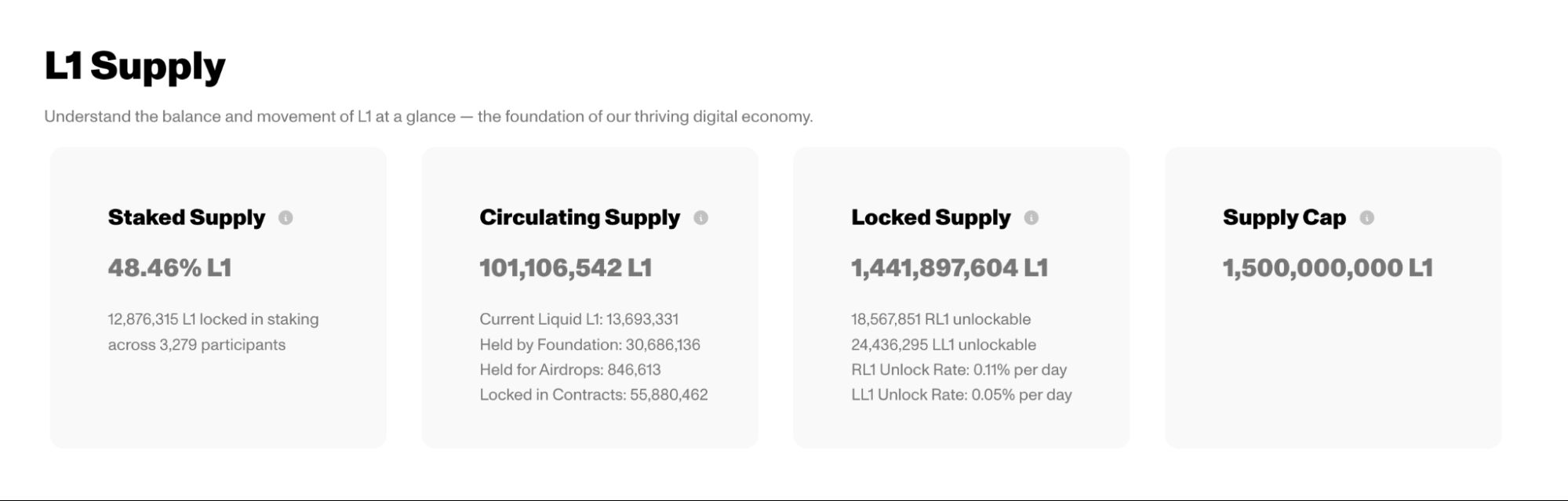Click the 1,500,000,000 L1 cap value
The height and width of the screenshot is (501, 1568).
[1327, 268]
